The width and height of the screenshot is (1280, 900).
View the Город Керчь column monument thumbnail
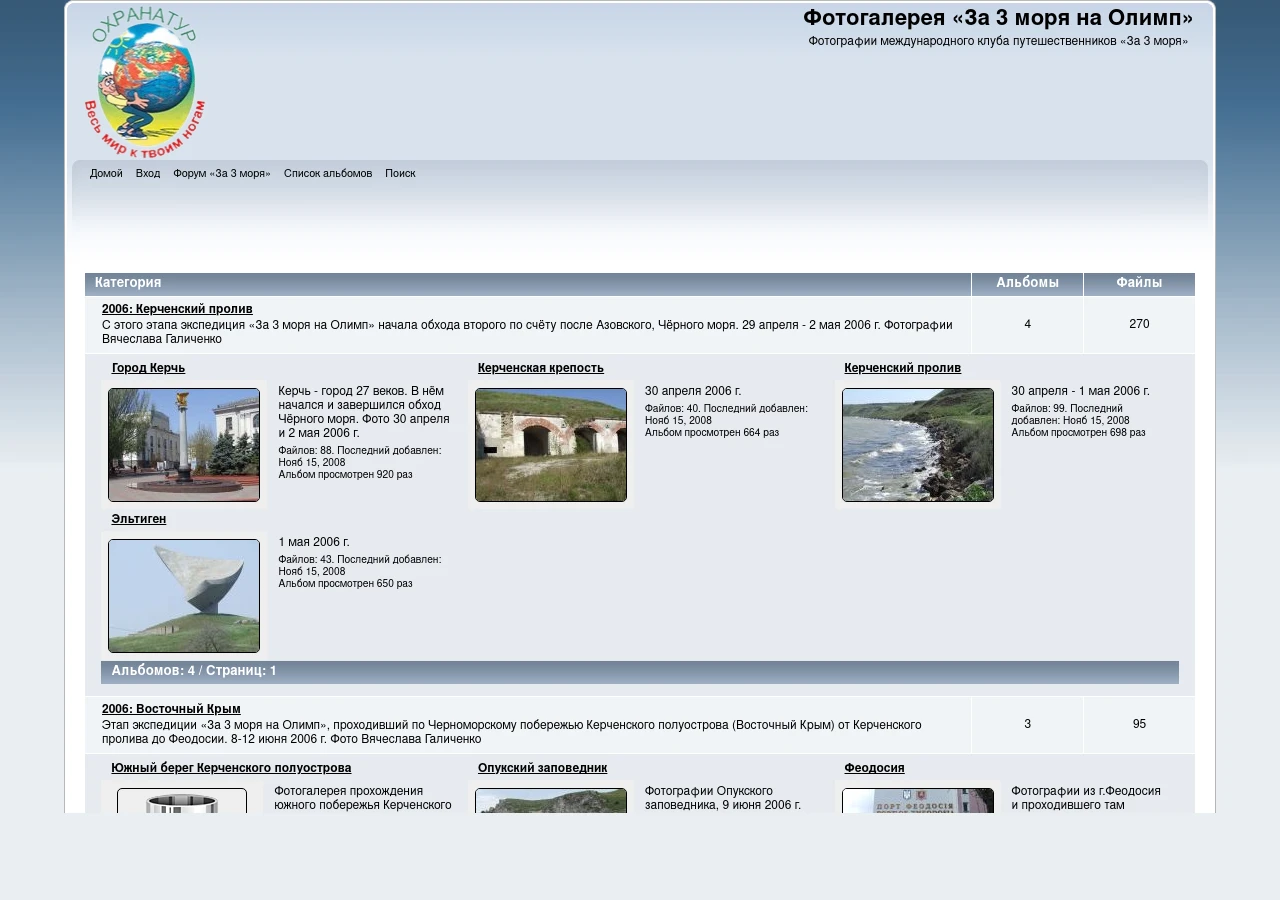pyautogui.click(x=184, y=445)
